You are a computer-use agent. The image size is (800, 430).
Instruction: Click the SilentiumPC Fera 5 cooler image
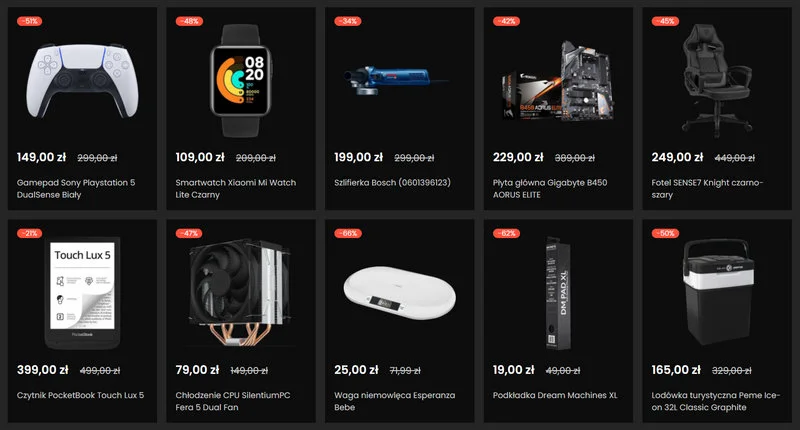click(241, 293)
